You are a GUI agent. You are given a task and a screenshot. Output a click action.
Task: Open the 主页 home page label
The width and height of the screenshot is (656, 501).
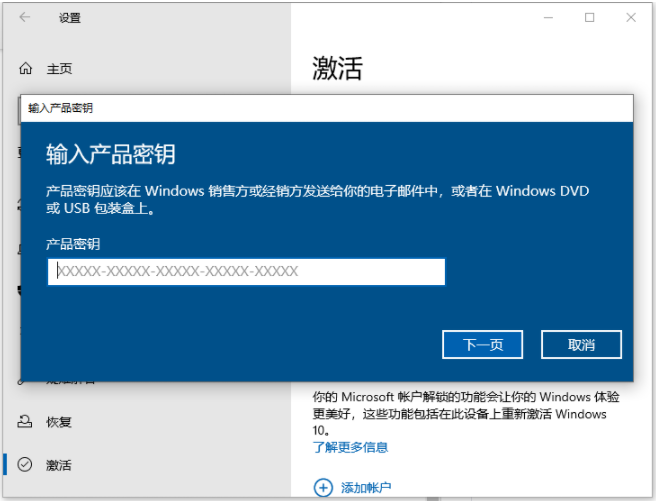click(59, 69)
